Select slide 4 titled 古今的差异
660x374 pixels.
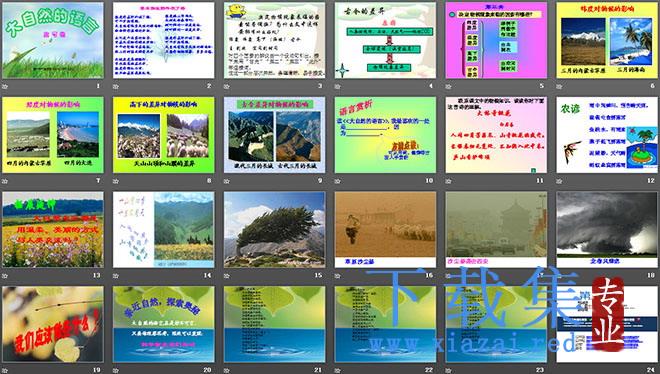pos(385,40)
